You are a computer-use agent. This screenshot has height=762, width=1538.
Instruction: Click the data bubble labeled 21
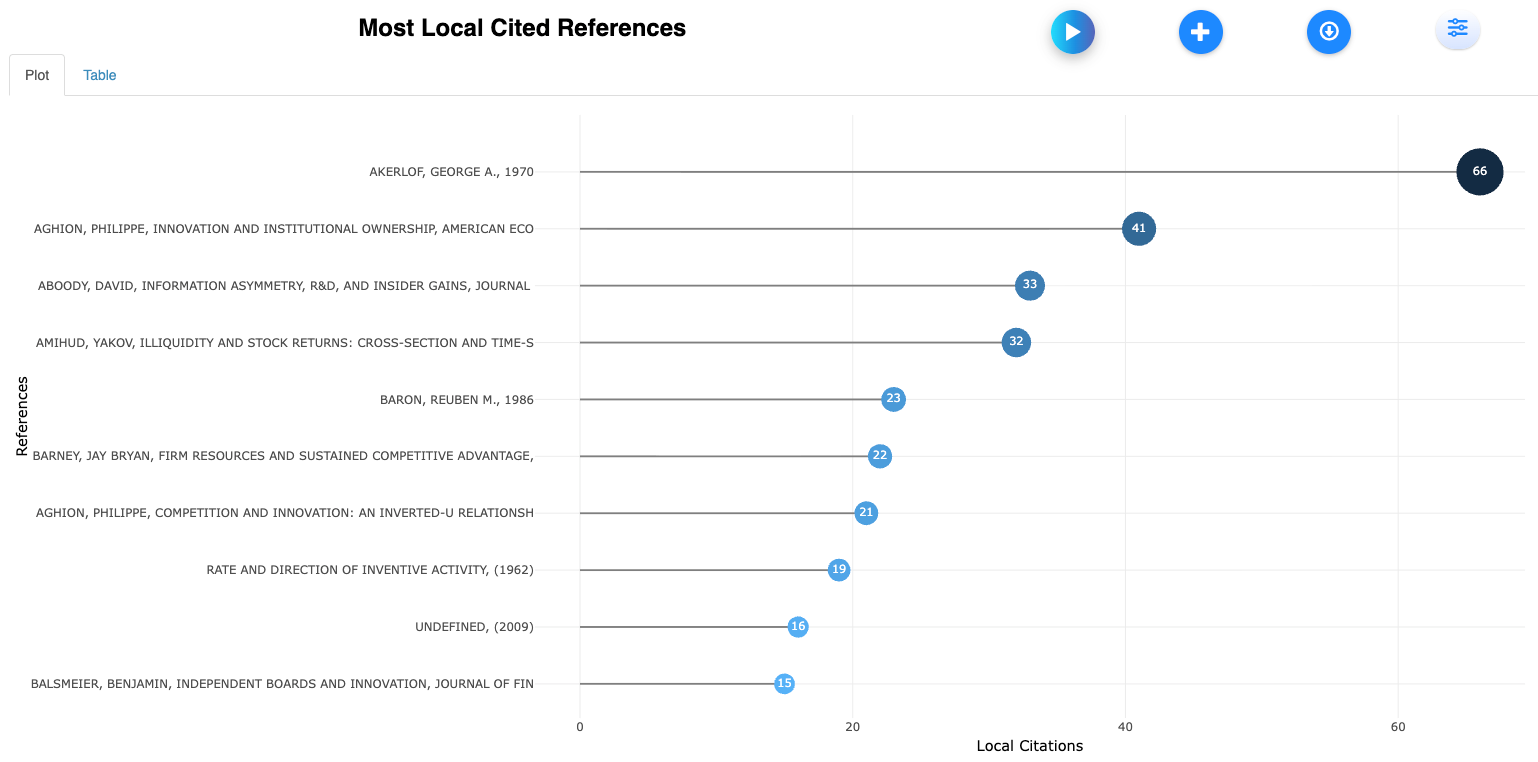click(x=866, y=513)
